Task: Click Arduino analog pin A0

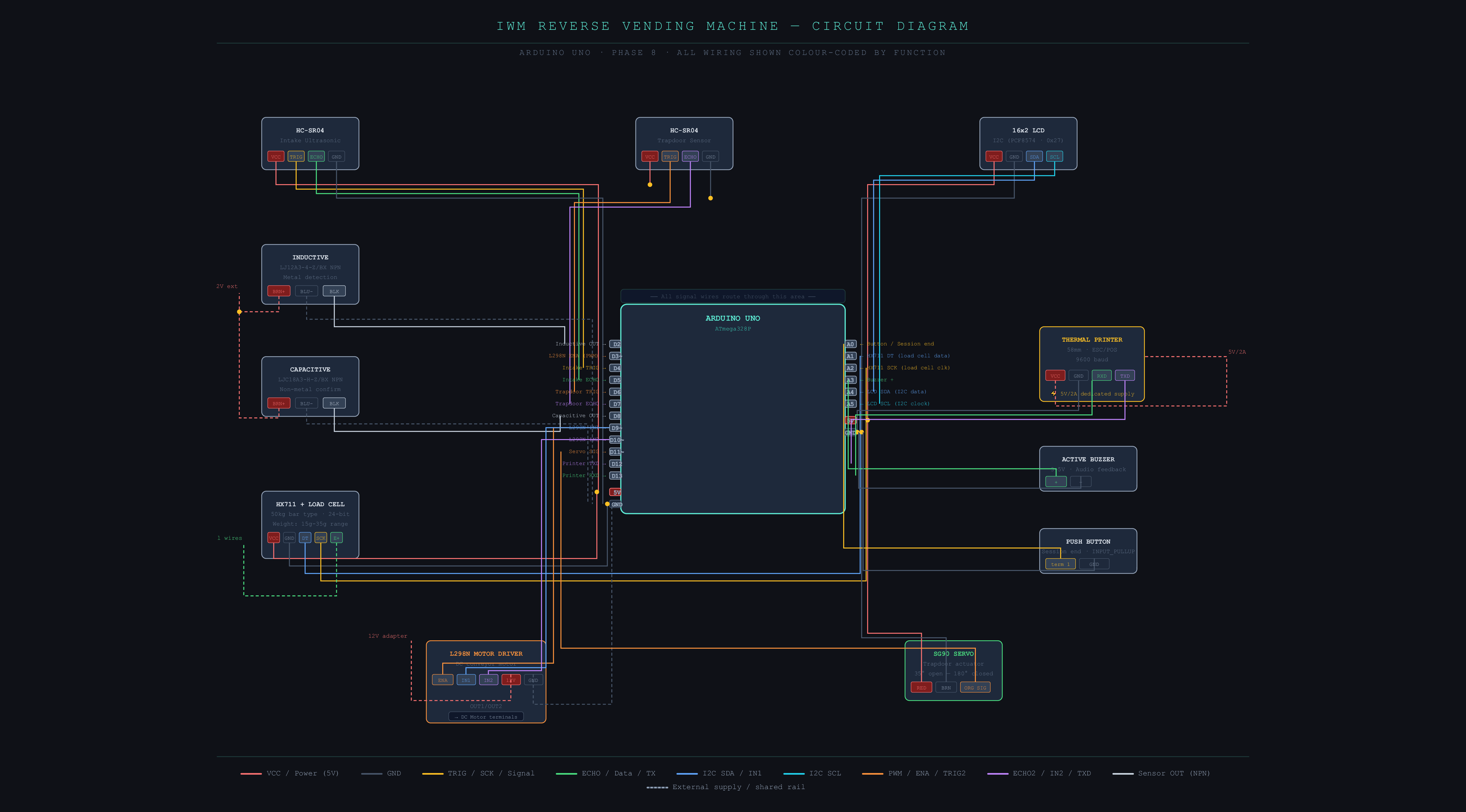Action: pos(850,344)
